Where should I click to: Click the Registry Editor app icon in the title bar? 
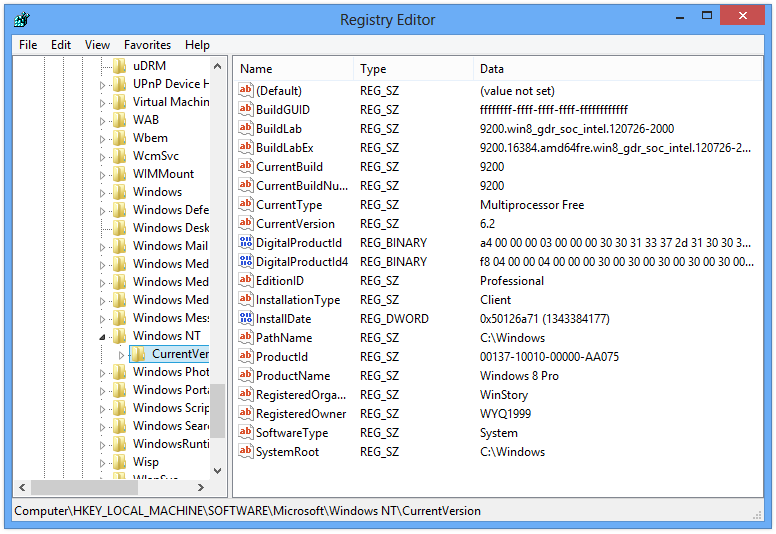click(22, 20)
